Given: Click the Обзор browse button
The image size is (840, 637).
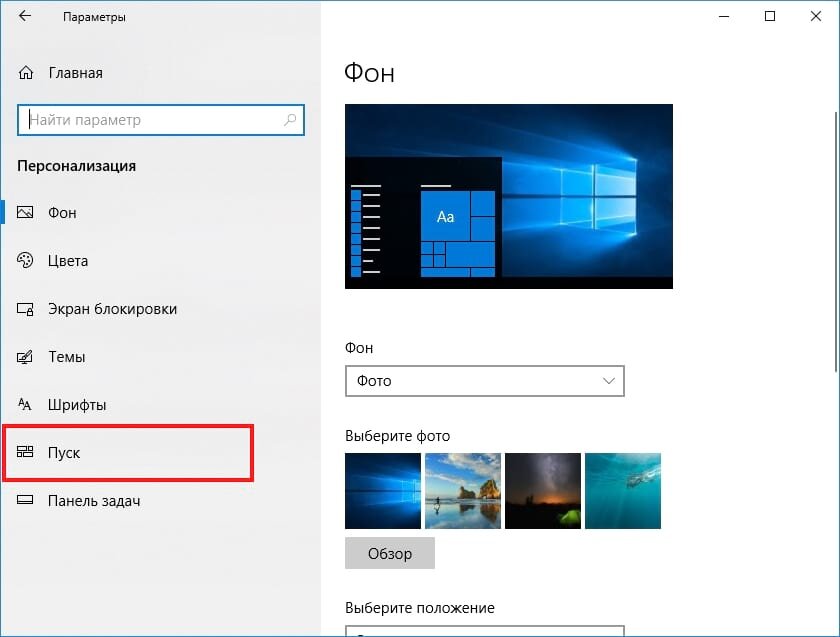Looking at the screenshot, I should pyautogui.click(x=389, y=553).
